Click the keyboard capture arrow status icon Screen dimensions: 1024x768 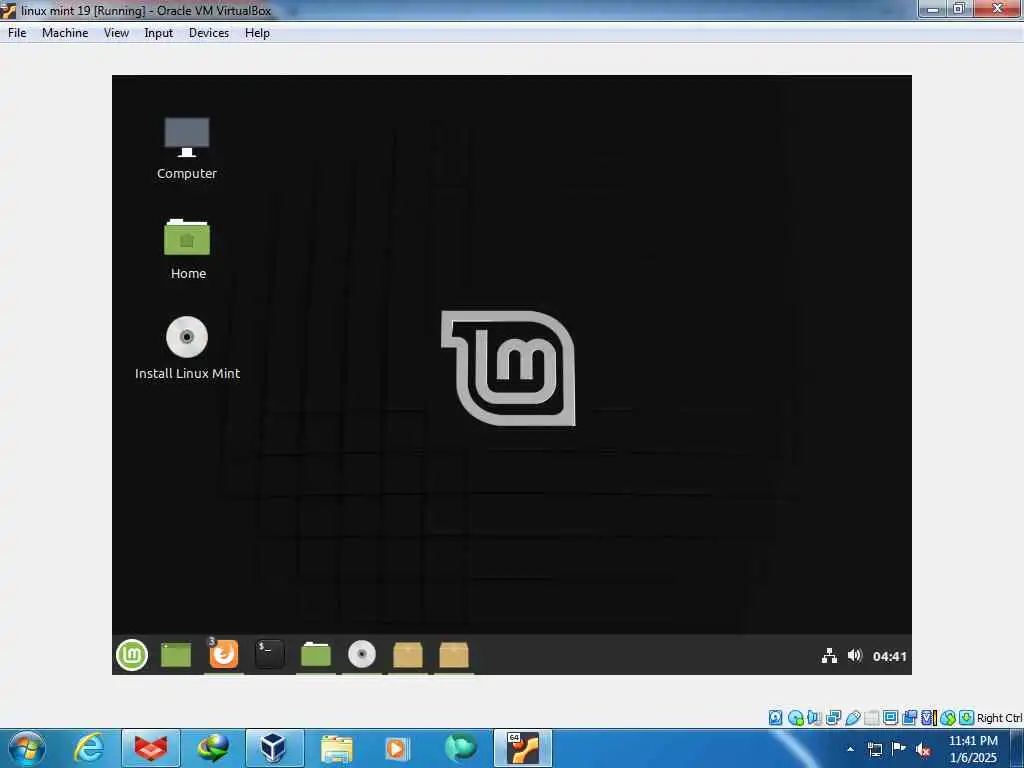point(967,718)
